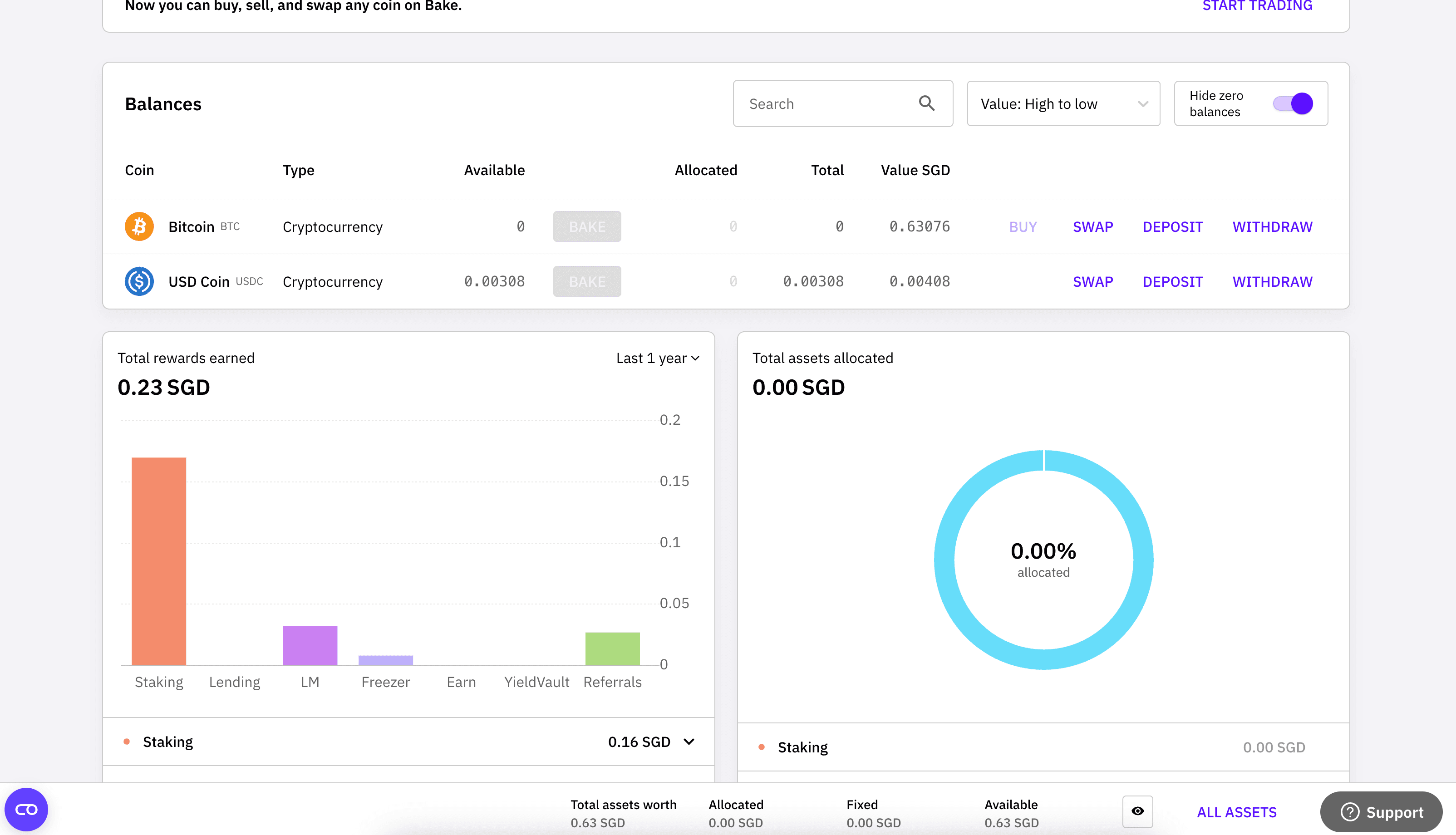This screenshot has width=1456, height=835.
Task: Click the Support question mark icon
Action: (1350, 812)
